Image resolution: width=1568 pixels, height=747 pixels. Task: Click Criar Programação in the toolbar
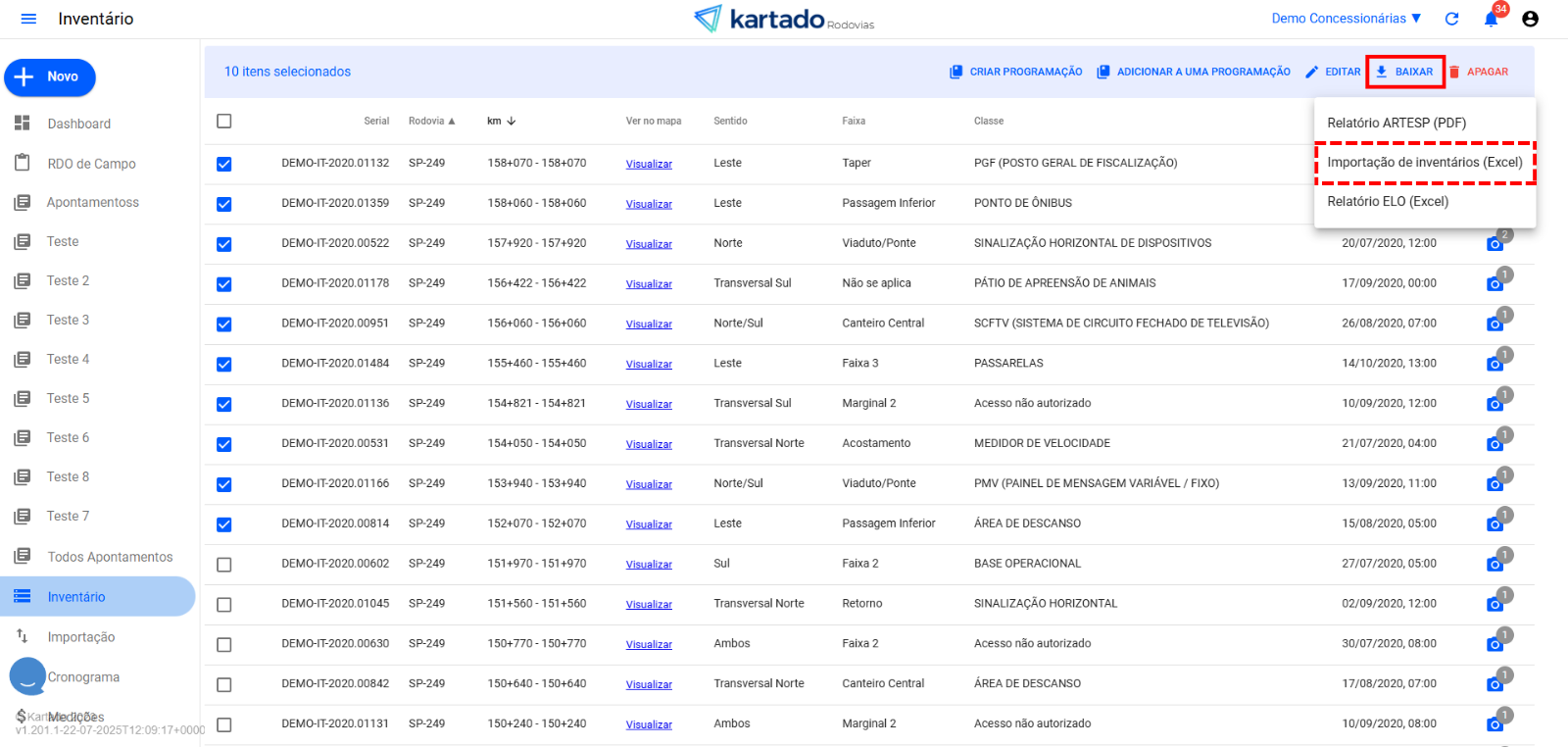[x=1015, y=72]
